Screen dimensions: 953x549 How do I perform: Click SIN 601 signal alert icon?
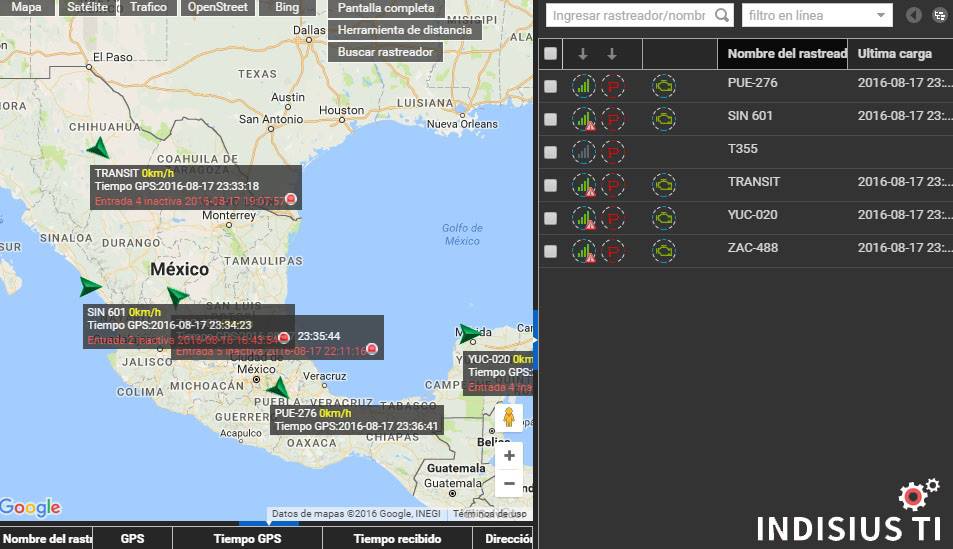(583, 119)
